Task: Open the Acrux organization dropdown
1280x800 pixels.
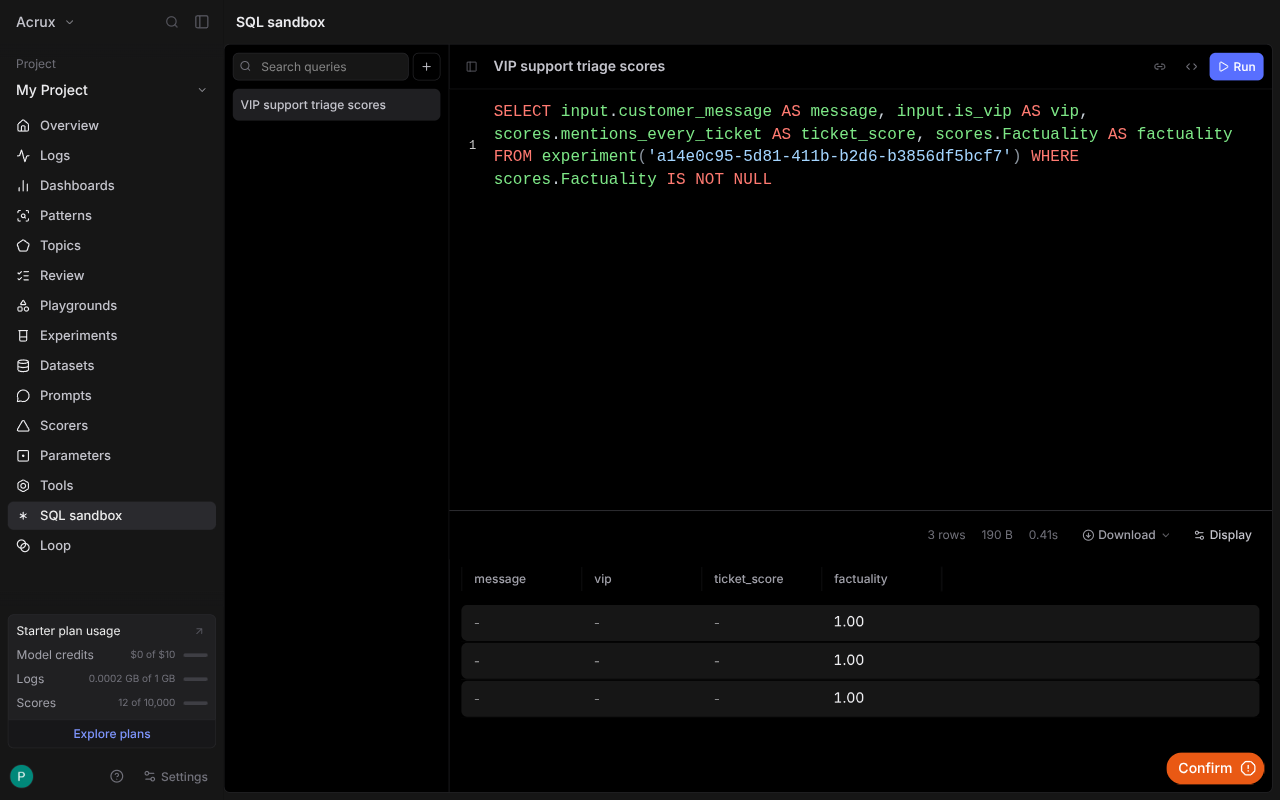Action: [x=45, y=22]
